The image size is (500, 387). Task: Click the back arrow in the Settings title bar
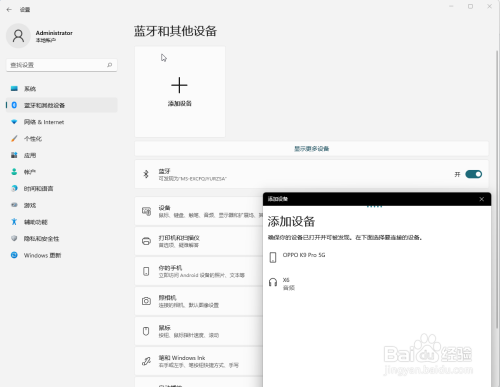9,10
